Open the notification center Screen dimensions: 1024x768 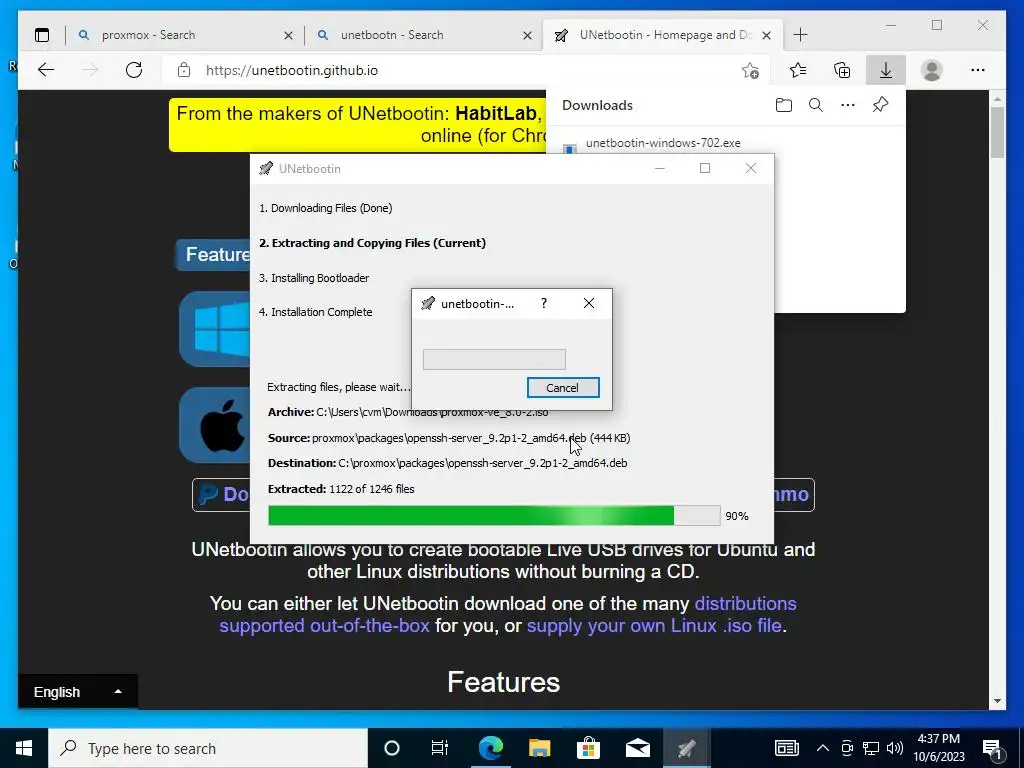993,748
